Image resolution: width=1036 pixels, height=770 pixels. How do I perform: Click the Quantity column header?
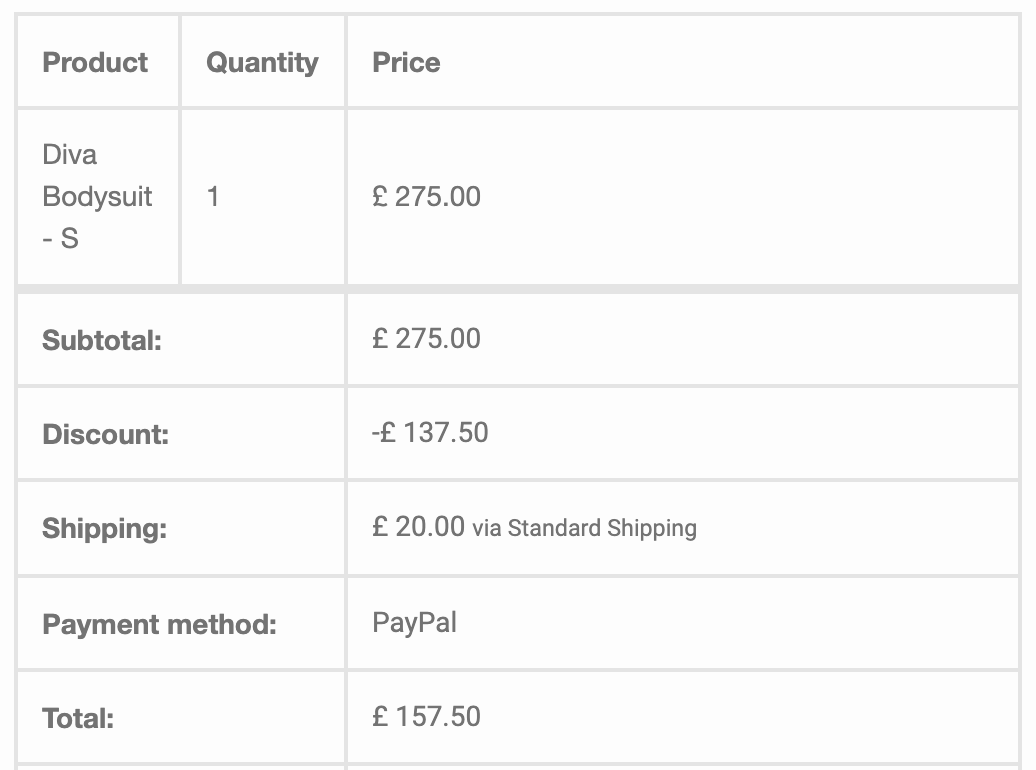click(x=262, y=63)
